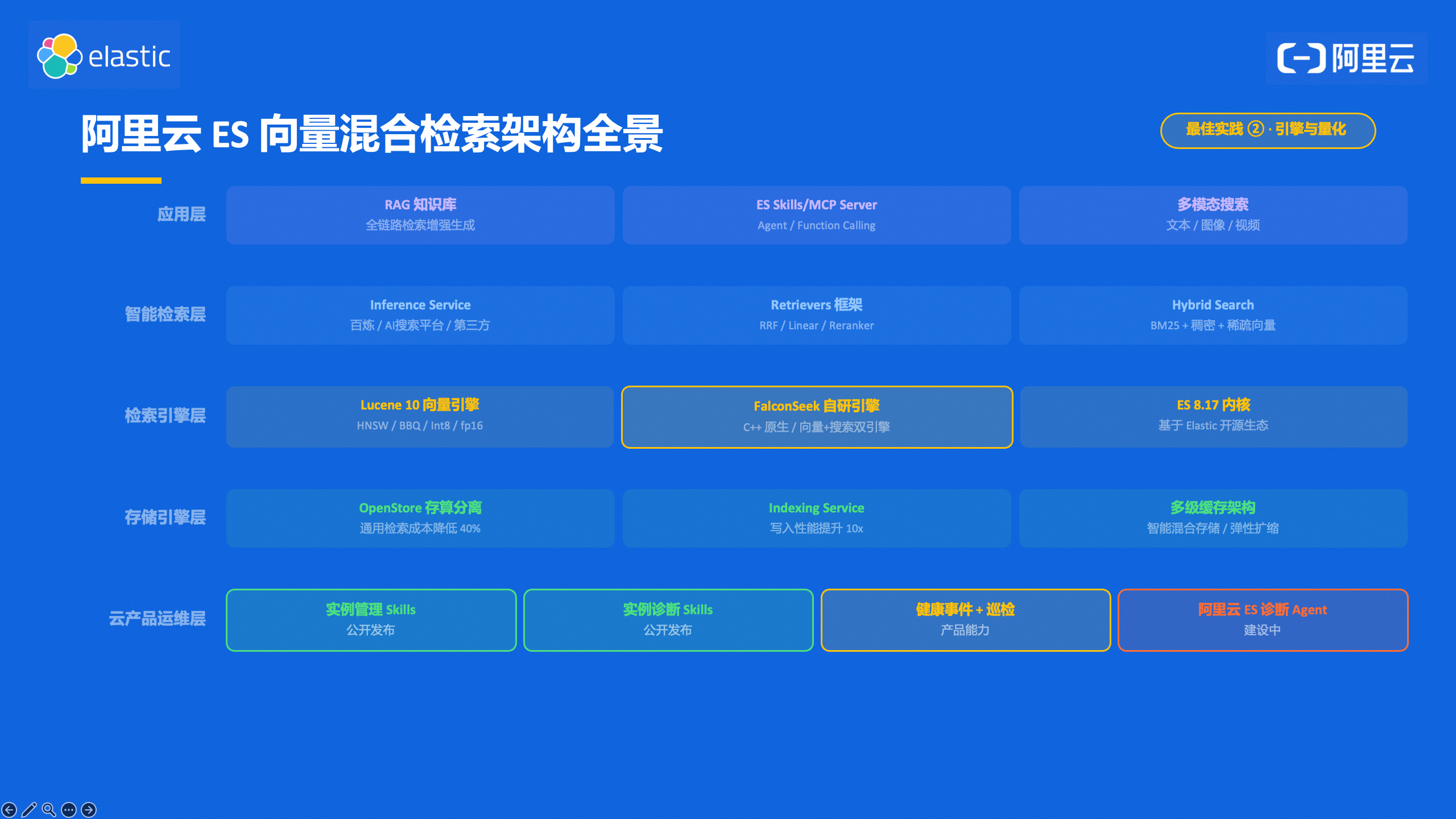Viewport: 1456px width, 819px height.
Task: Click the 检索引擎层 row label
Action: point(166,416)
